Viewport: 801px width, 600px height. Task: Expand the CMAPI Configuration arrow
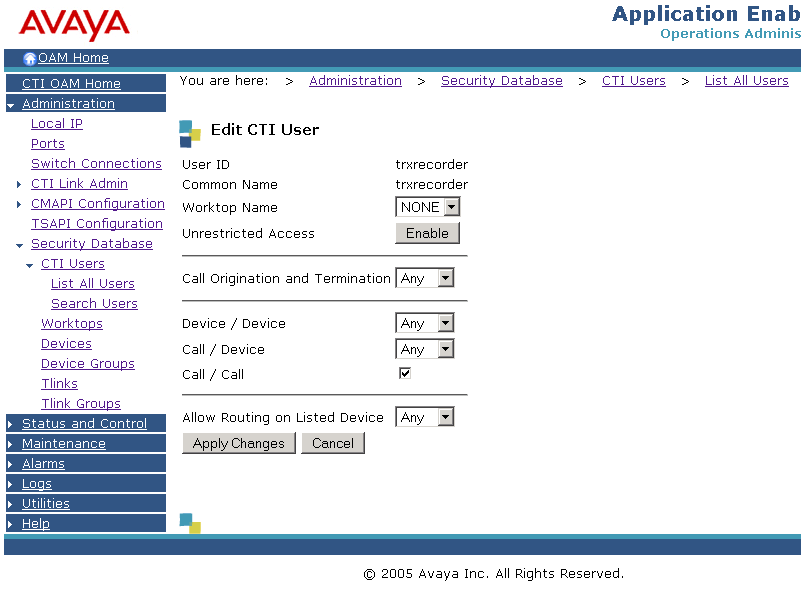point(19,204)
